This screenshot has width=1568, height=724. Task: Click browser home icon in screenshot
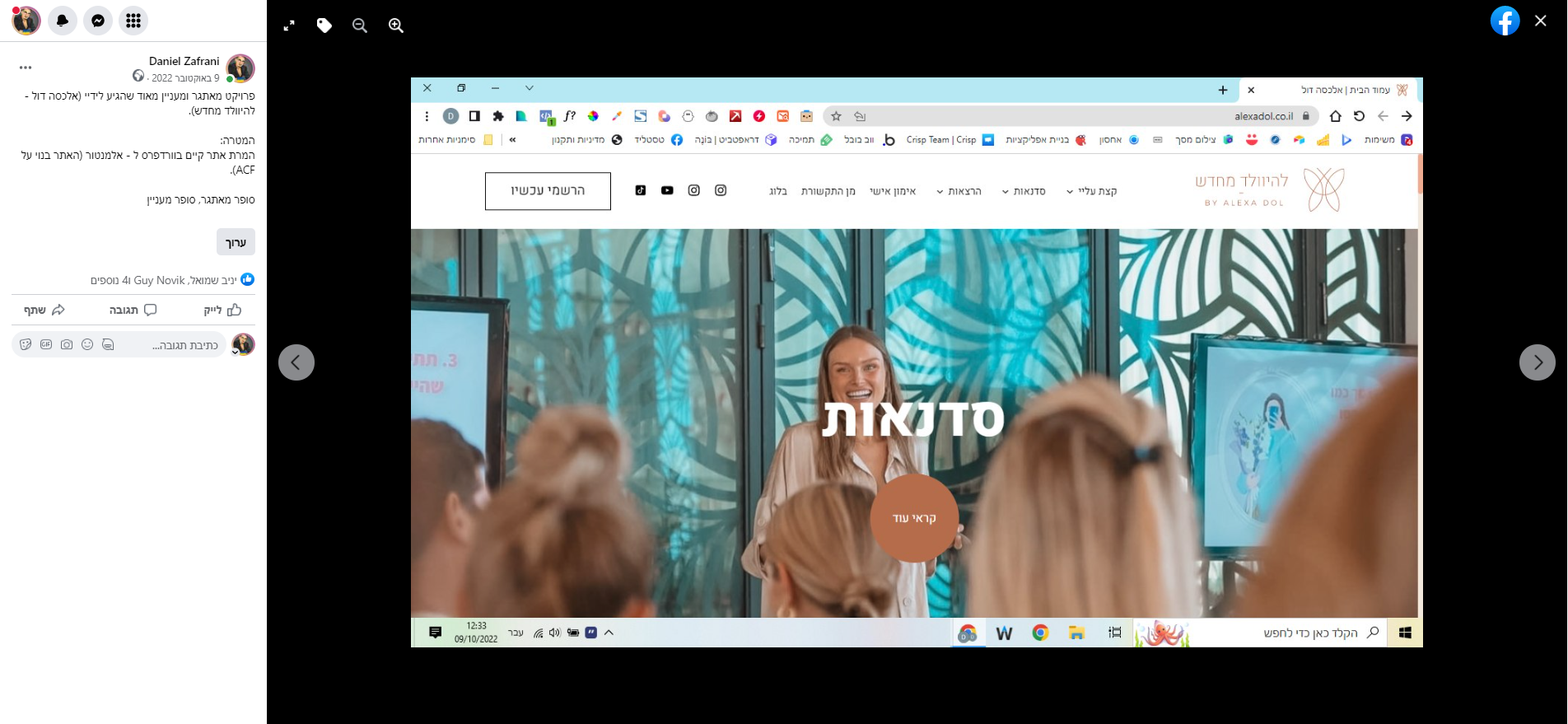(1336, 116)
